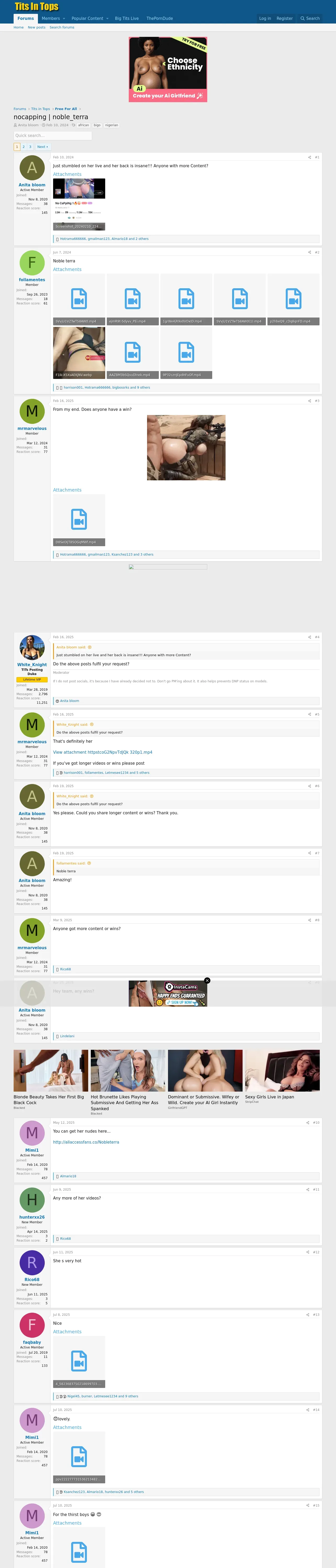Open "Lindelani" in the reactions list
This screenshot has height=1568, width=336.
pos(67,1036)
